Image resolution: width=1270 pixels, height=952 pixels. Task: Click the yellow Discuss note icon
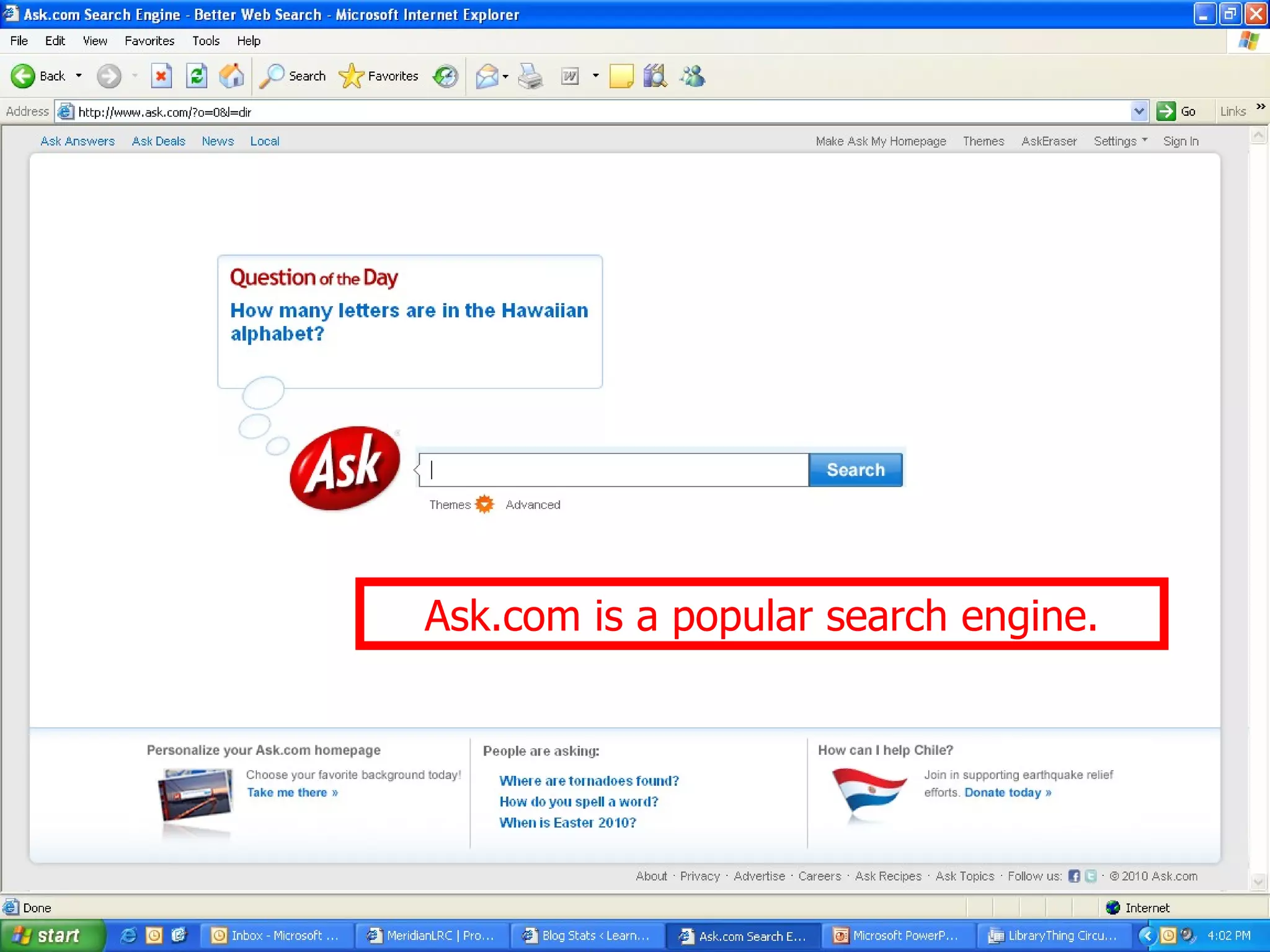click(x=621, y=76)
